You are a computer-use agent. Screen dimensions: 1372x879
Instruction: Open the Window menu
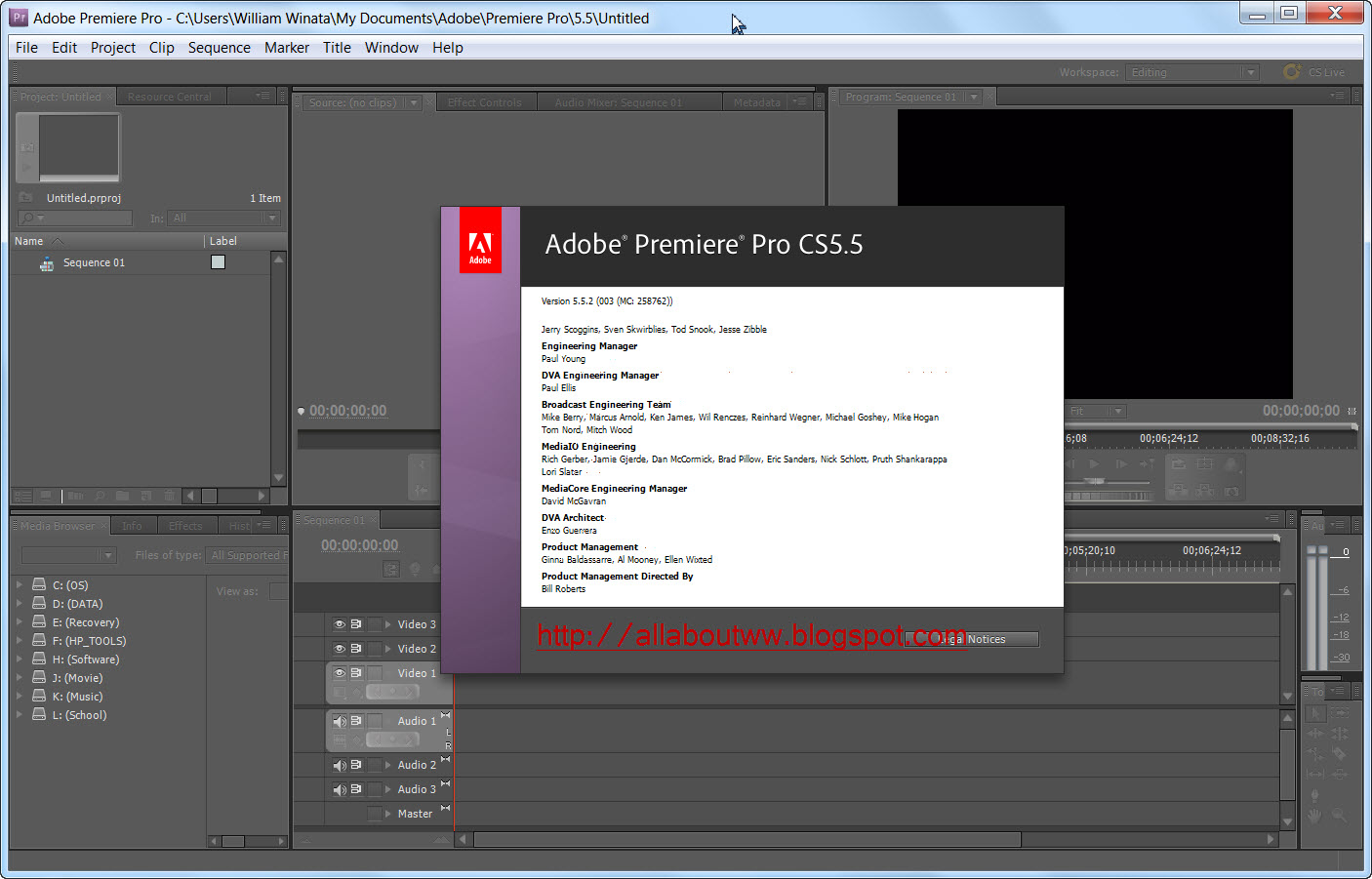[391, 48]
